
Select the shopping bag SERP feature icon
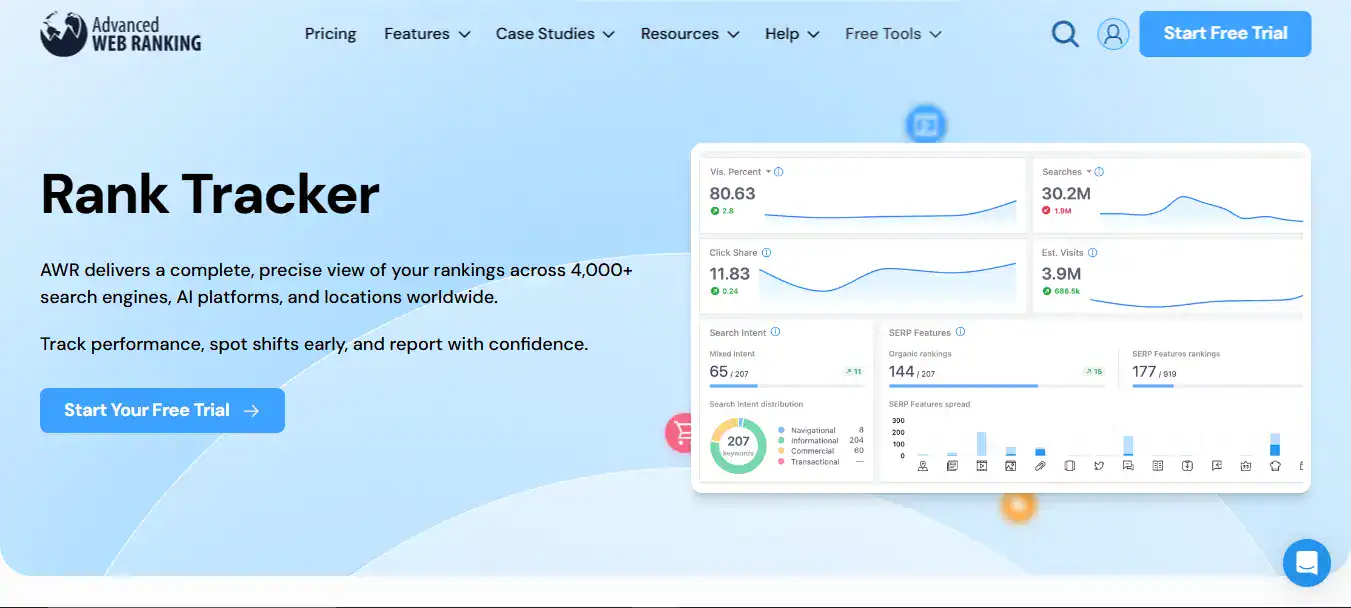pos(1245,466)
